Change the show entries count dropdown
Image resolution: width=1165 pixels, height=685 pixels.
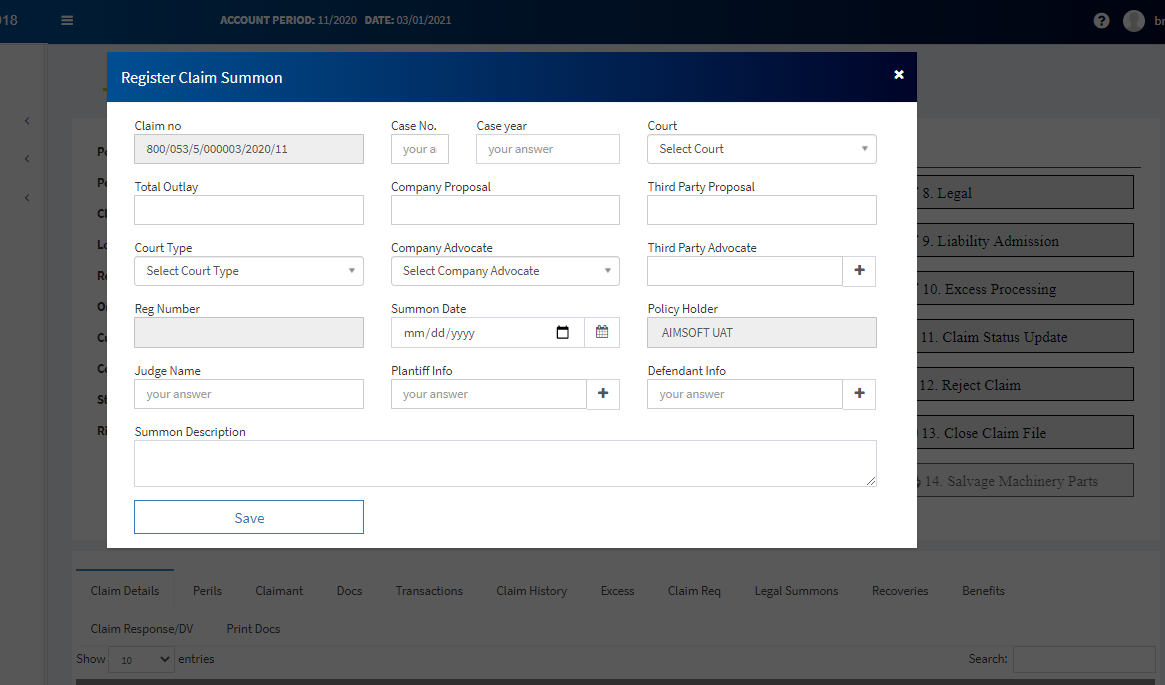[141, 660]
